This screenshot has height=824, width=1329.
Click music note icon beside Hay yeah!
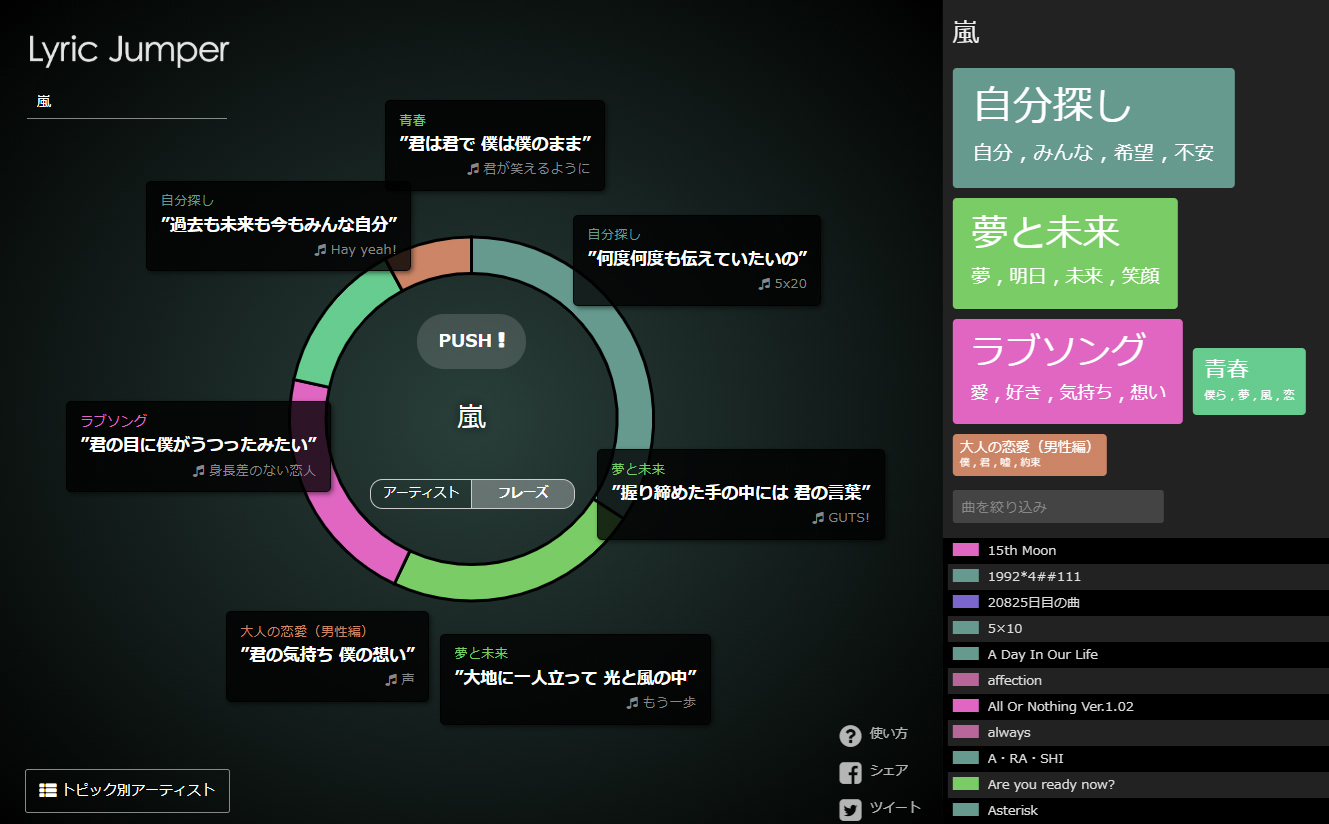320,250
